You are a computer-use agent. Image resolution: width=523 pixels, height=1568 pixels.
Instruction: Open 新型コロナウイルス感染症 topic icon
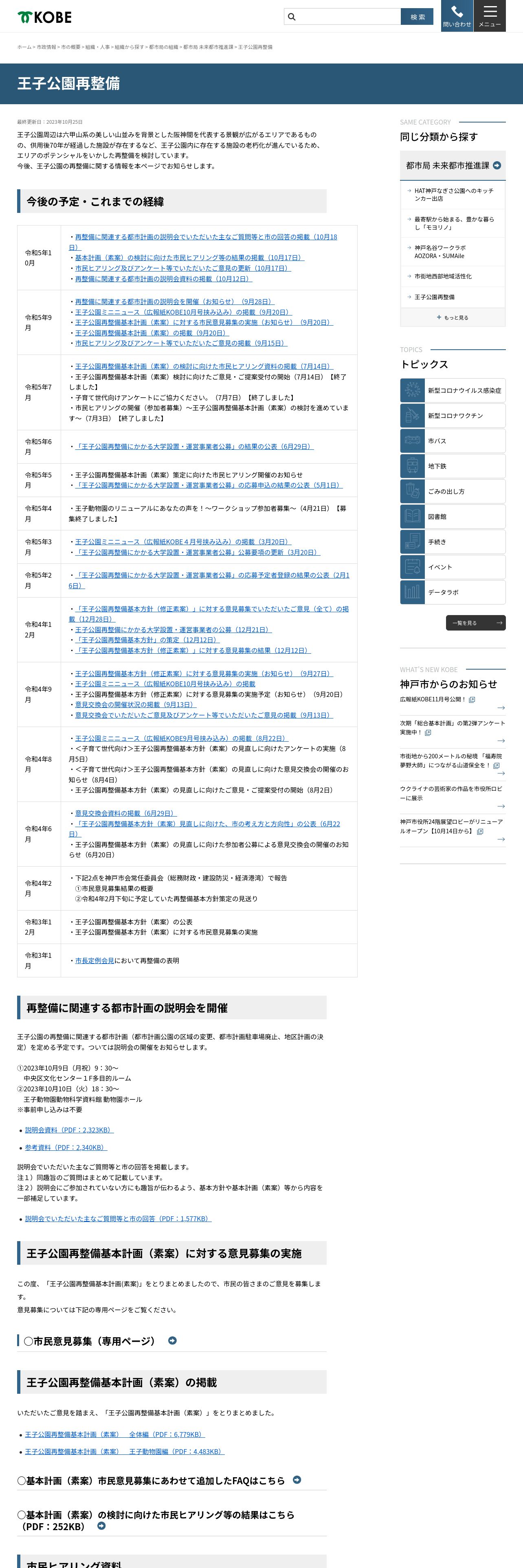(412, 390)
